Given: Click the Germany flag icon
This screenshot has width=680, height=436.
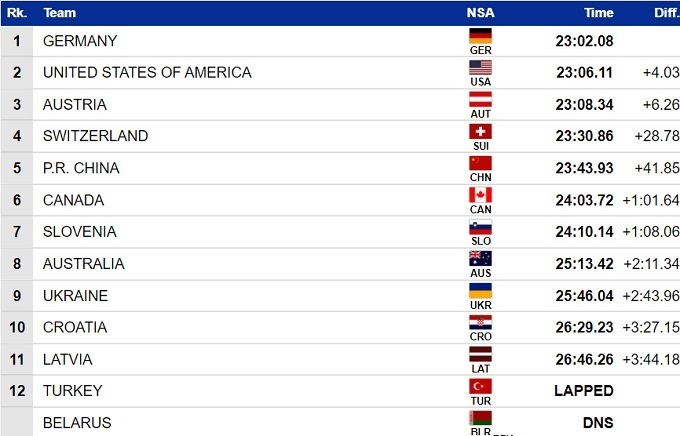Looking at the screenshot, I should click(x=480, y=36).
